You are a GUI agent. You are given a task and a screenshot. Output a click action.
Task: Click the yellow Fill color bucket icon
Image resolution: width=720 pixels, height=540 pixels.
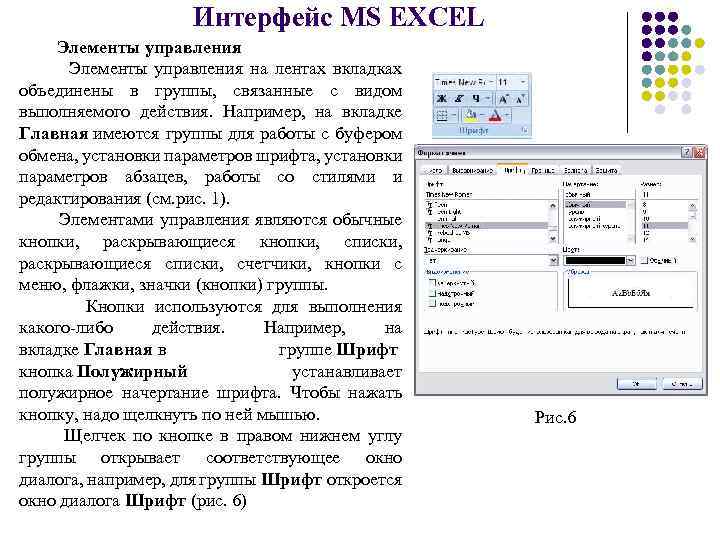[x=471, y=116]
